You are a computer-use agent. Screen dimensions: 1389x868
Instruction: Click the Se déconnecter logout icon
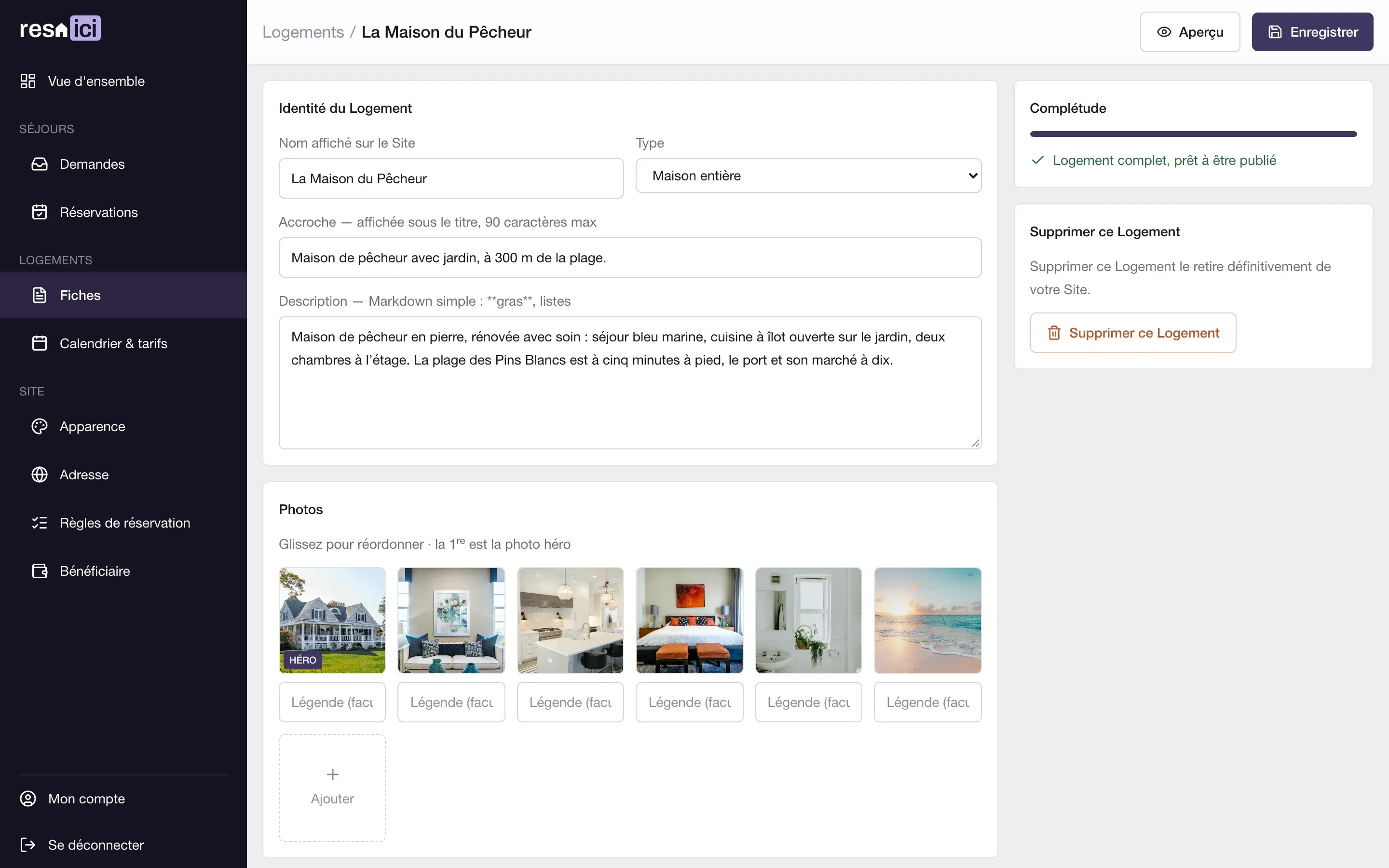point(27,844)
